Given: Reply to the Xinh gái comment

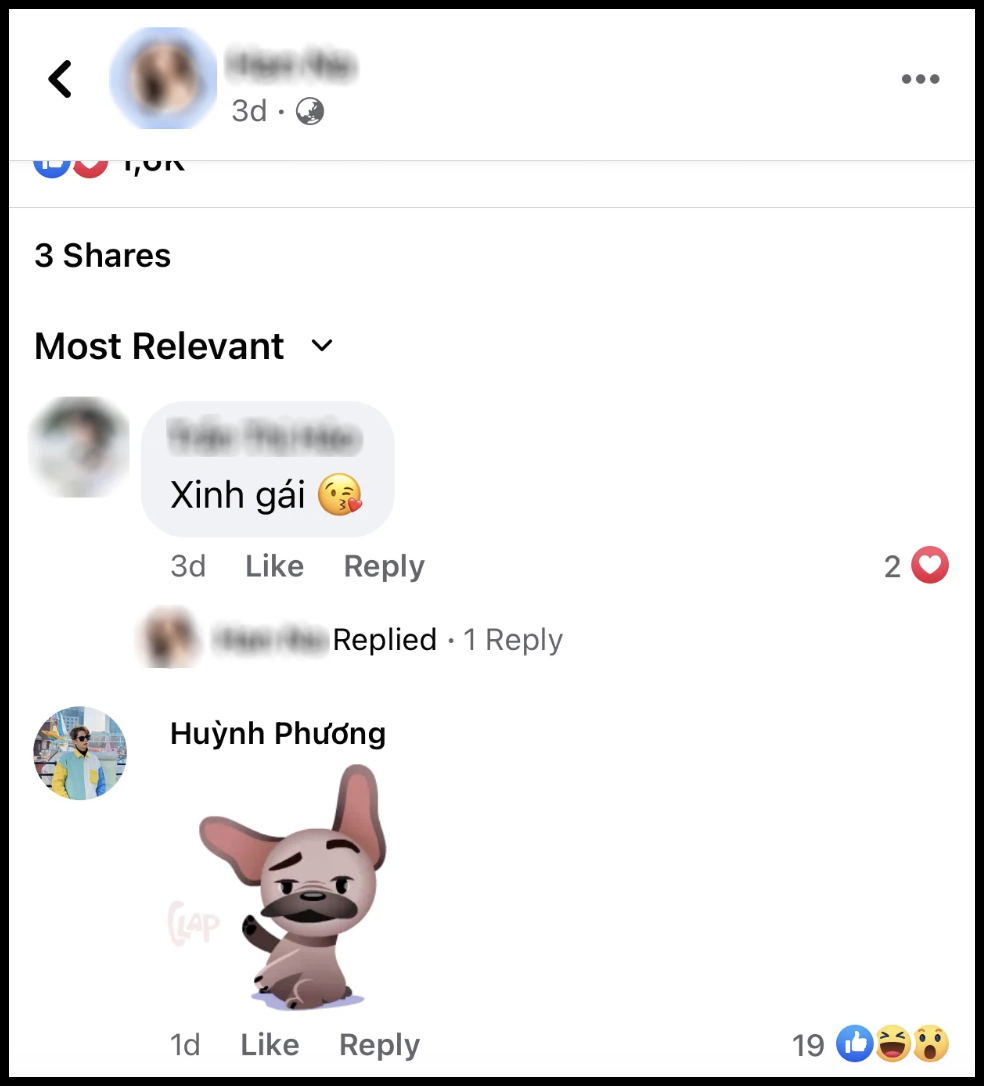Looking at the screenshot, I should tap(384, 567).
